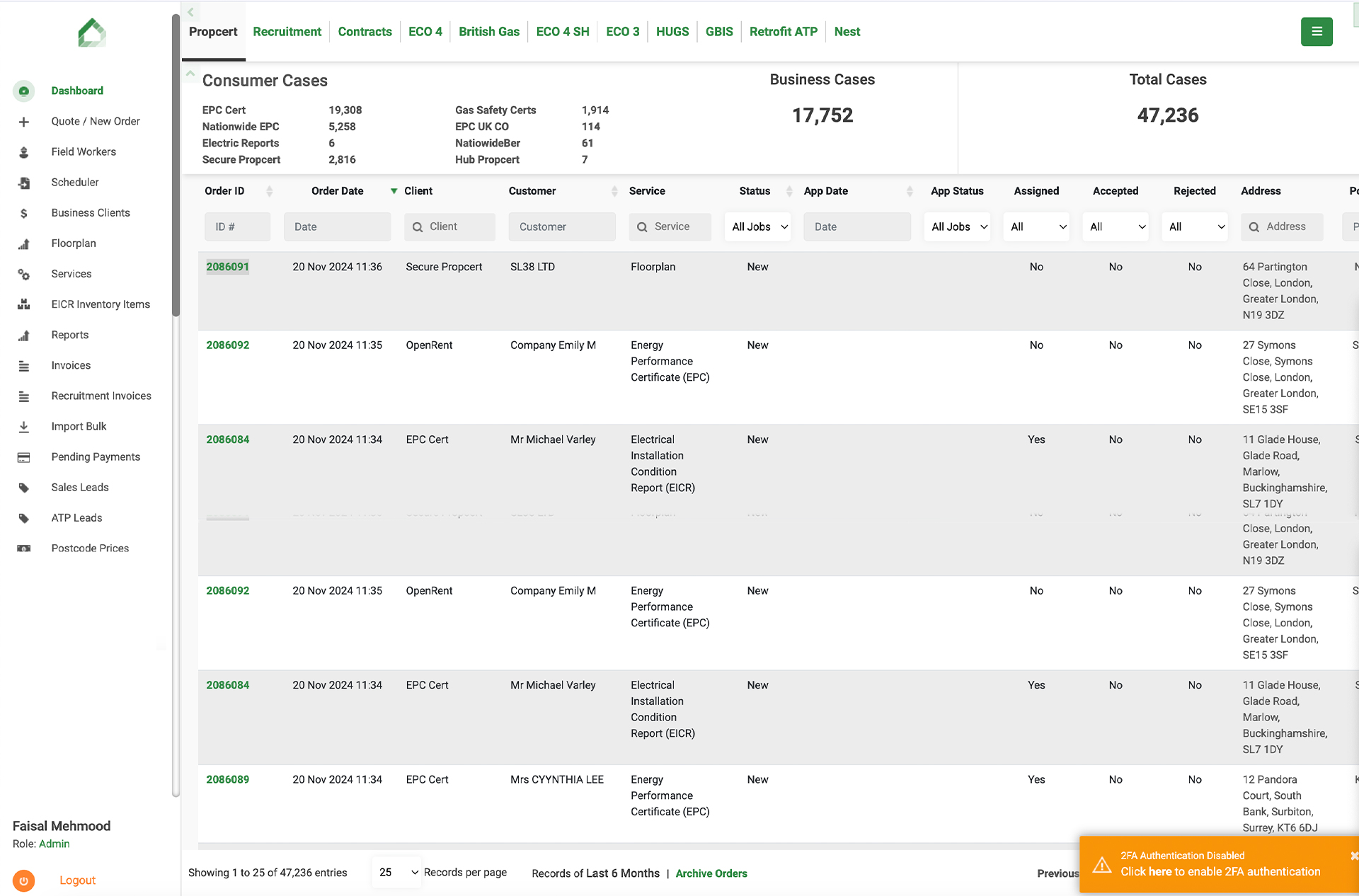Image resolution: width=1359 pixels, height=896 pixels.
Task: Click the Reports chart icon
Action: [23, 335]
